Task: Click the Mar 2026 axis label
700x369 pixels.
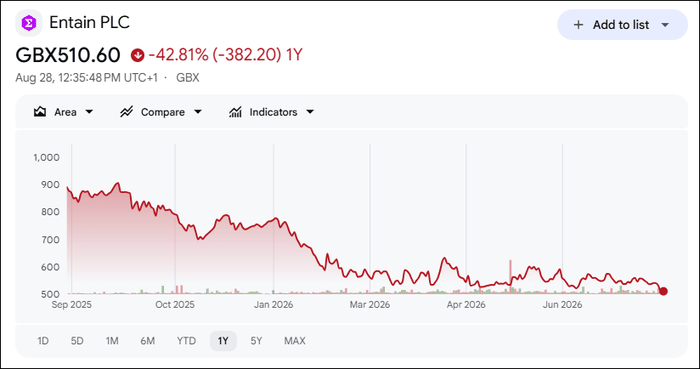Action: pyautogui.click(x=370, y=305)
